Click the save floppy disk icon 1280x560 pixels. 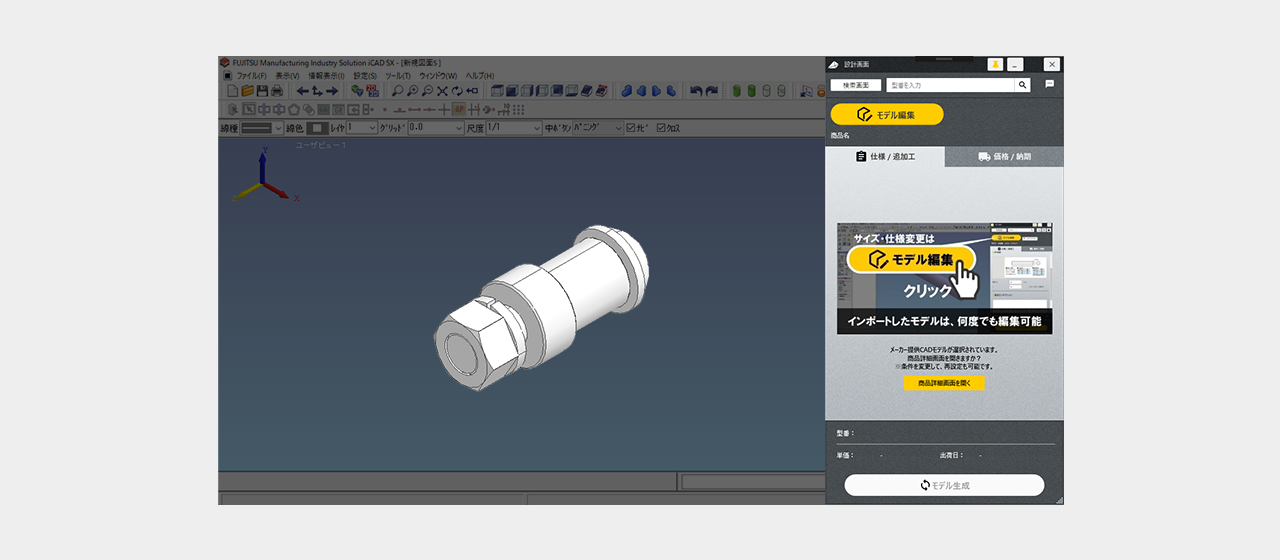coord(262,91)
